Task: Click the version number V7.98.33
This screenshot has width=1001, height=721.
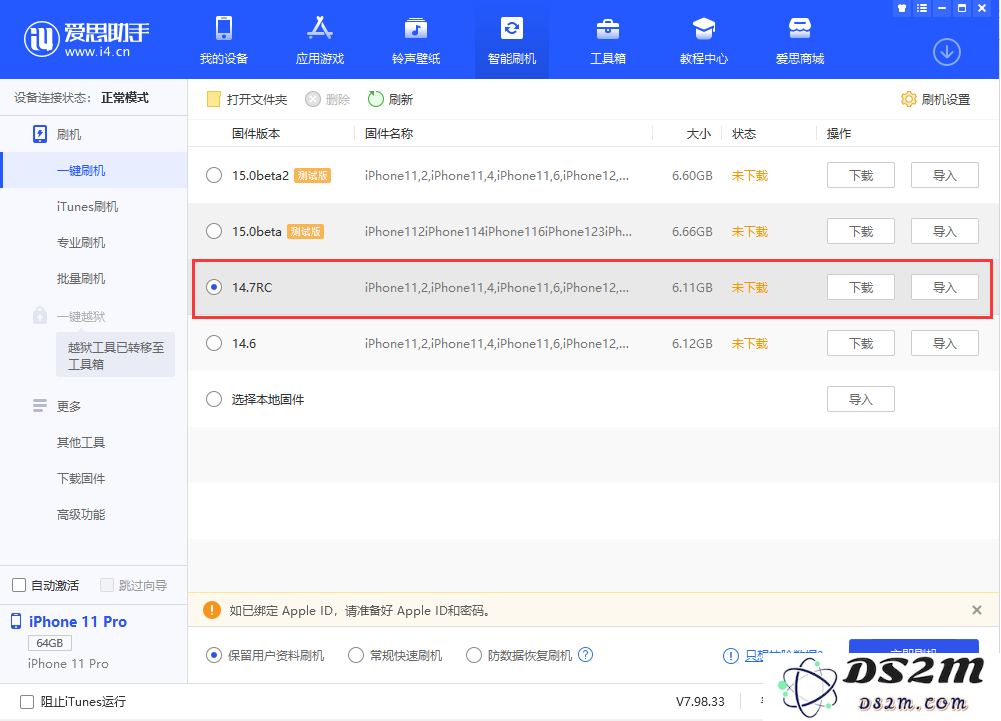Action: [x=700, y=701]
